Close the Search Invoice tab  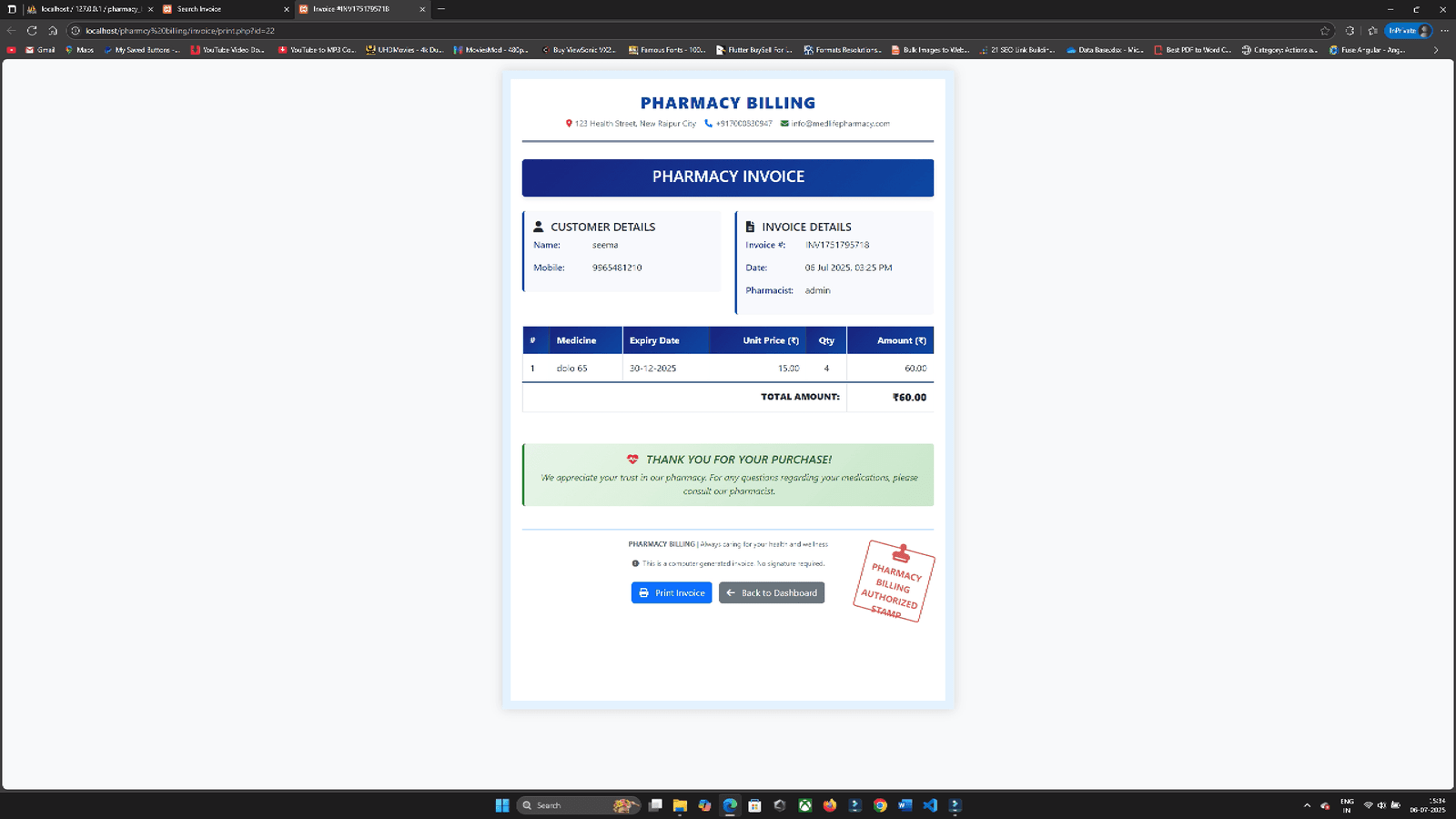(x=287, y=9)
